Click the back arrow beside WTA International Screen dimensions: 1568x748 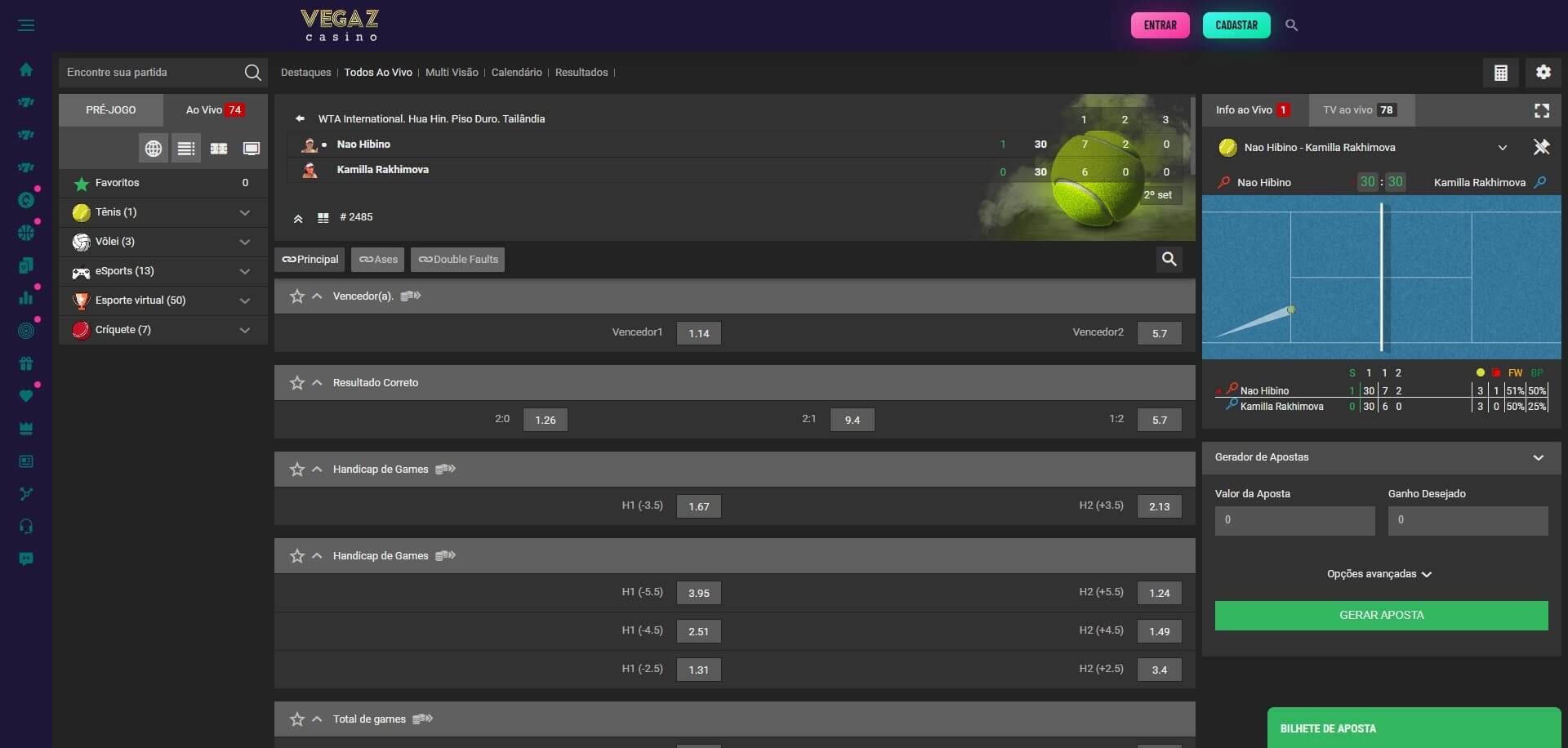(300, 118)
